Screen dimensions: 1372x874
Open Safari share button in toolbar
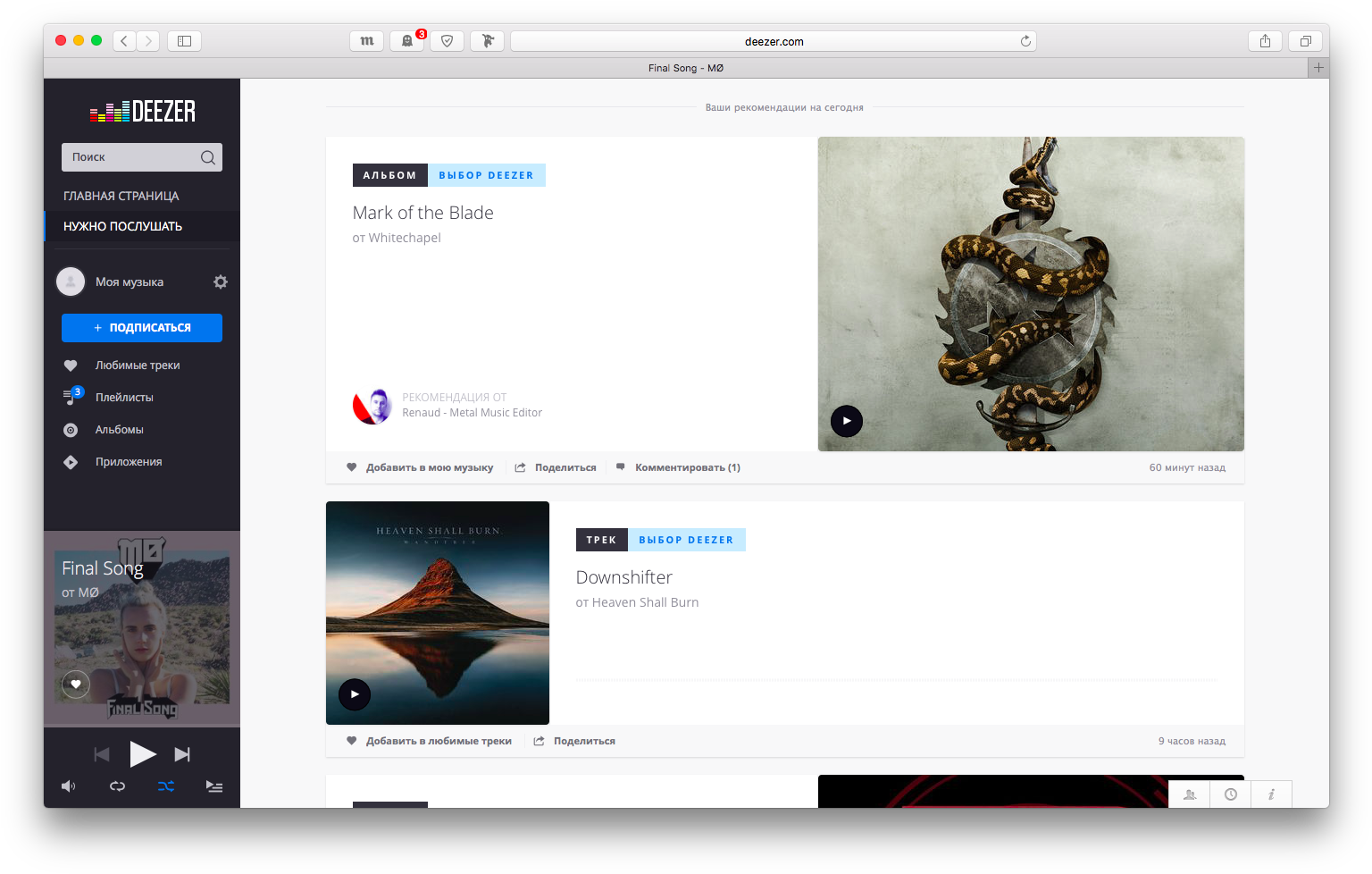point(1265,41)
